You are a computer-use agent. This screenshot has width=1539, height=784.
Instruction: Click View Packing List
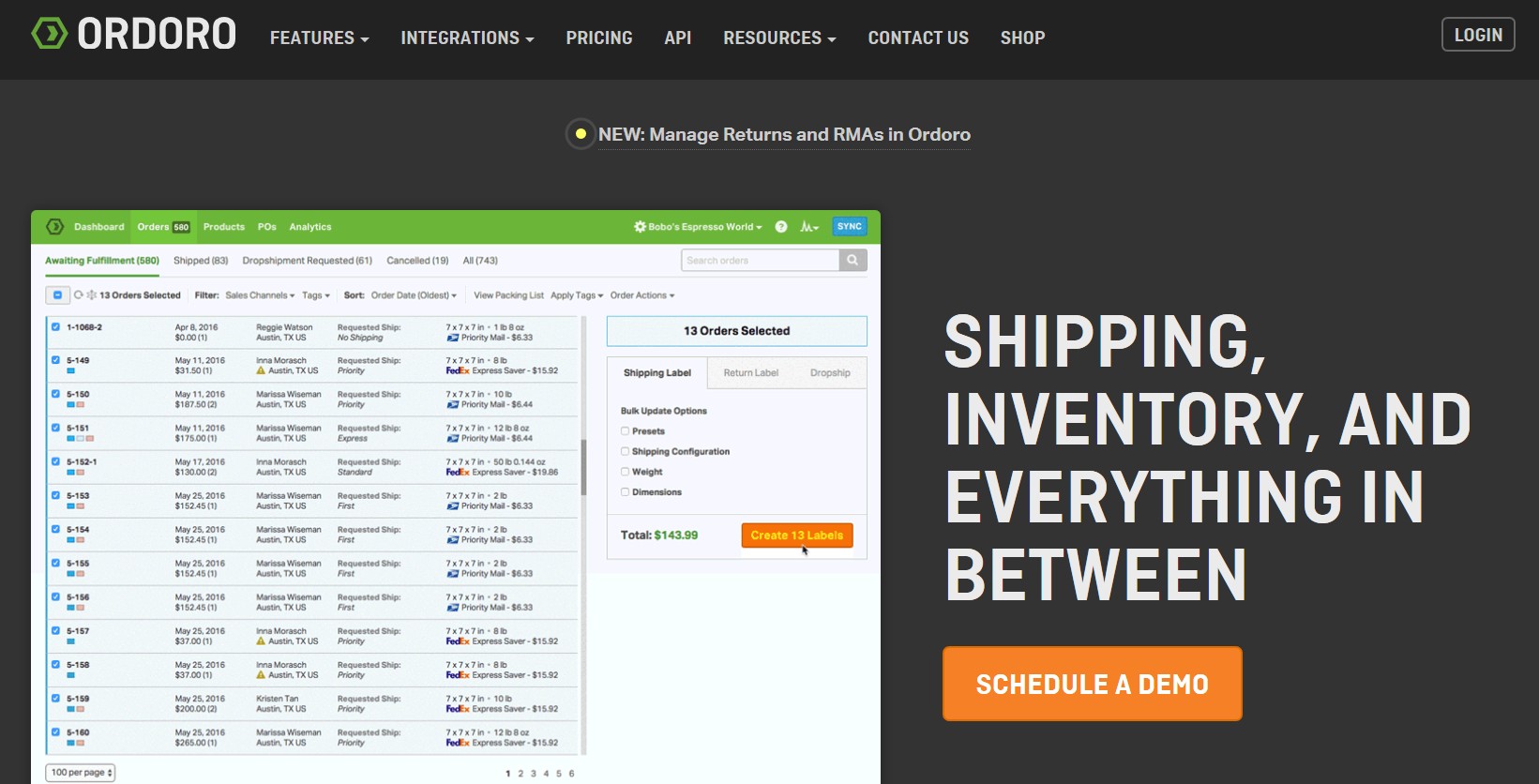[508, 295]
